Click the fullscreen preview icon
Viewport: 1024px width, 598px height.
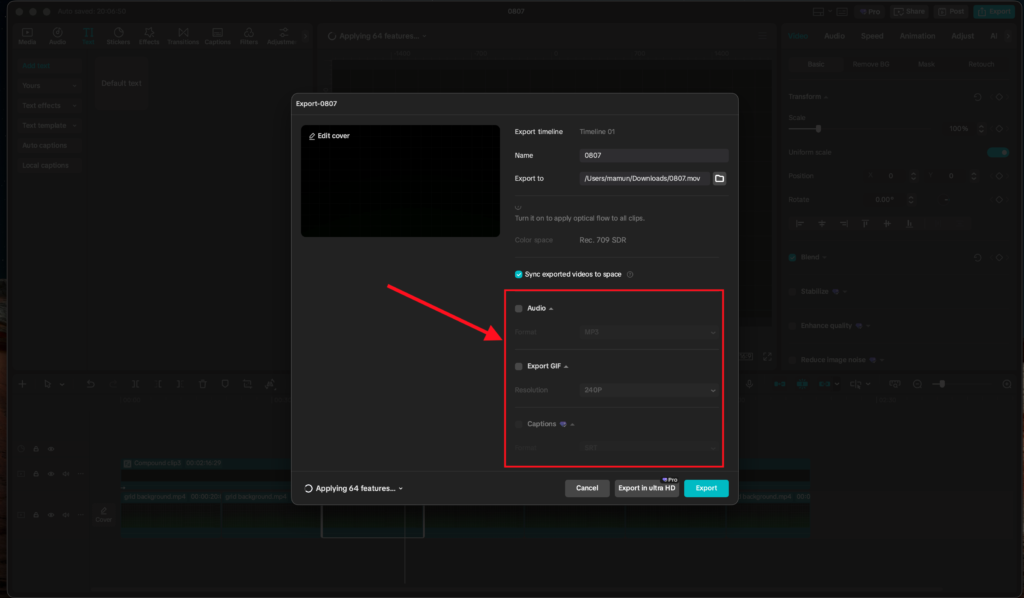click(767, 356)
